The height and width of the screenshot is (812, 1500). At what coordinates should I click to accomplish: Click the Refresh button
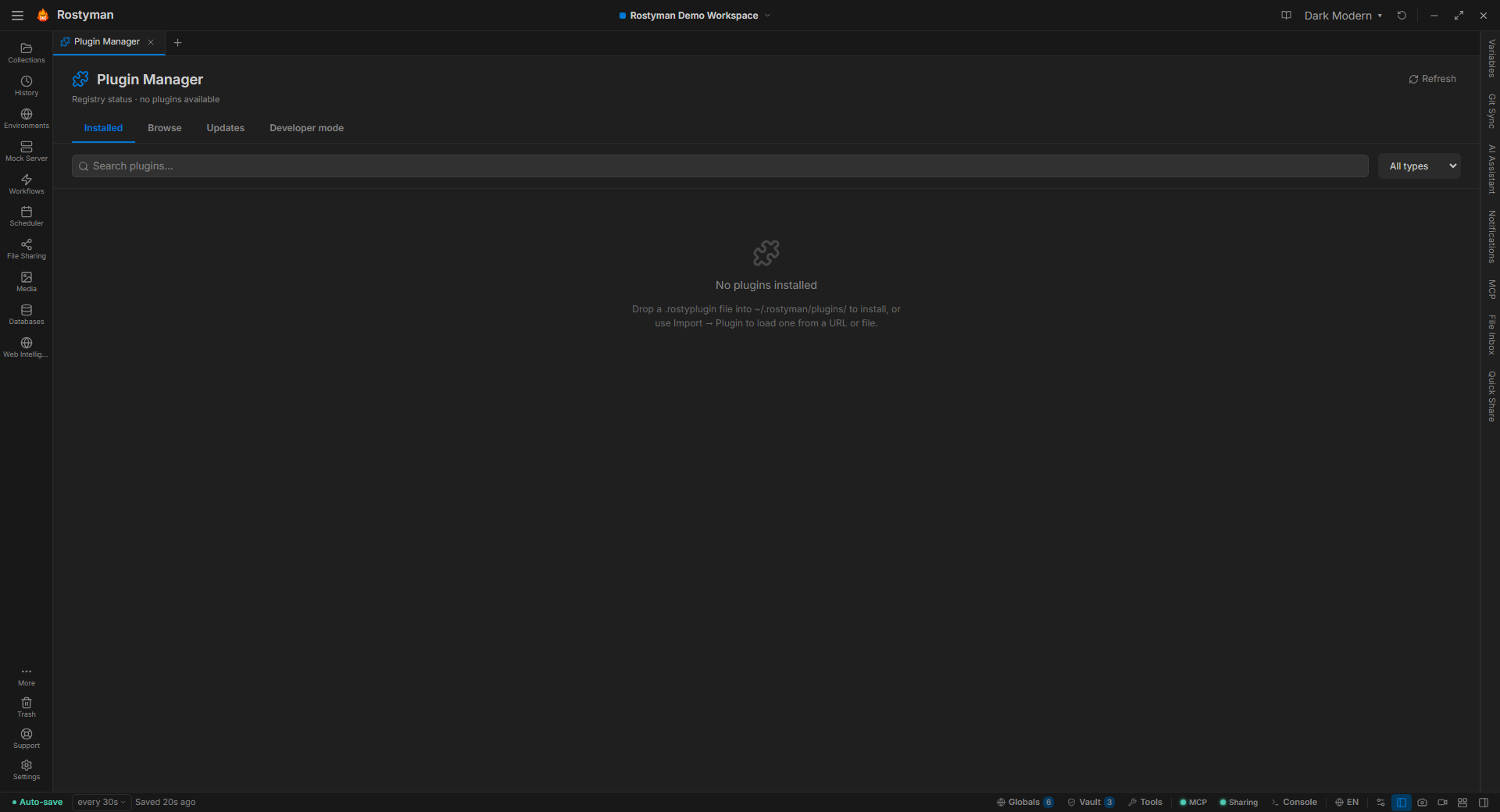click(1432, 79)
